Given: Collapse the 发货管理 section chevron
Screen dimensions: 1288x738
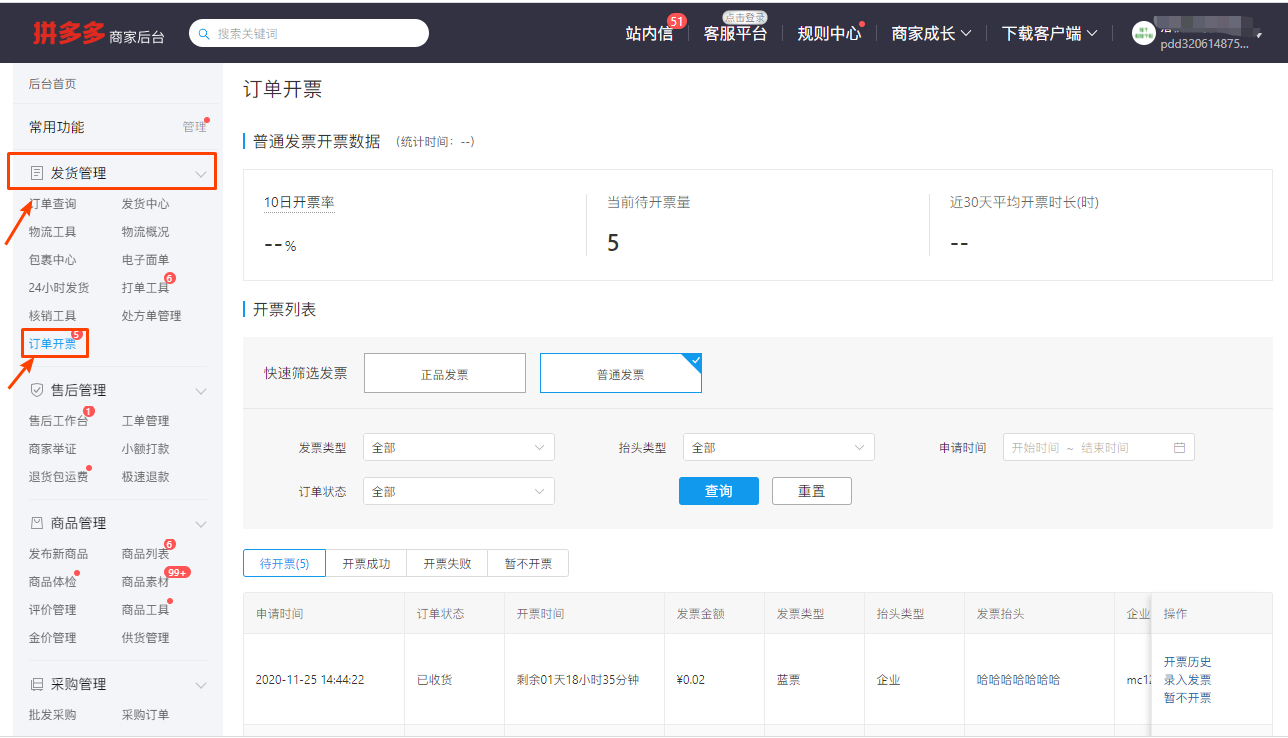Looking at the screenshot, I should coord(201,174).
